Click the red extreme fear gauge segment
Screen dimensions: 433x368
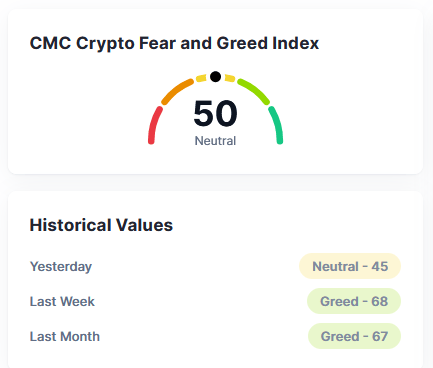coord(154,125)
